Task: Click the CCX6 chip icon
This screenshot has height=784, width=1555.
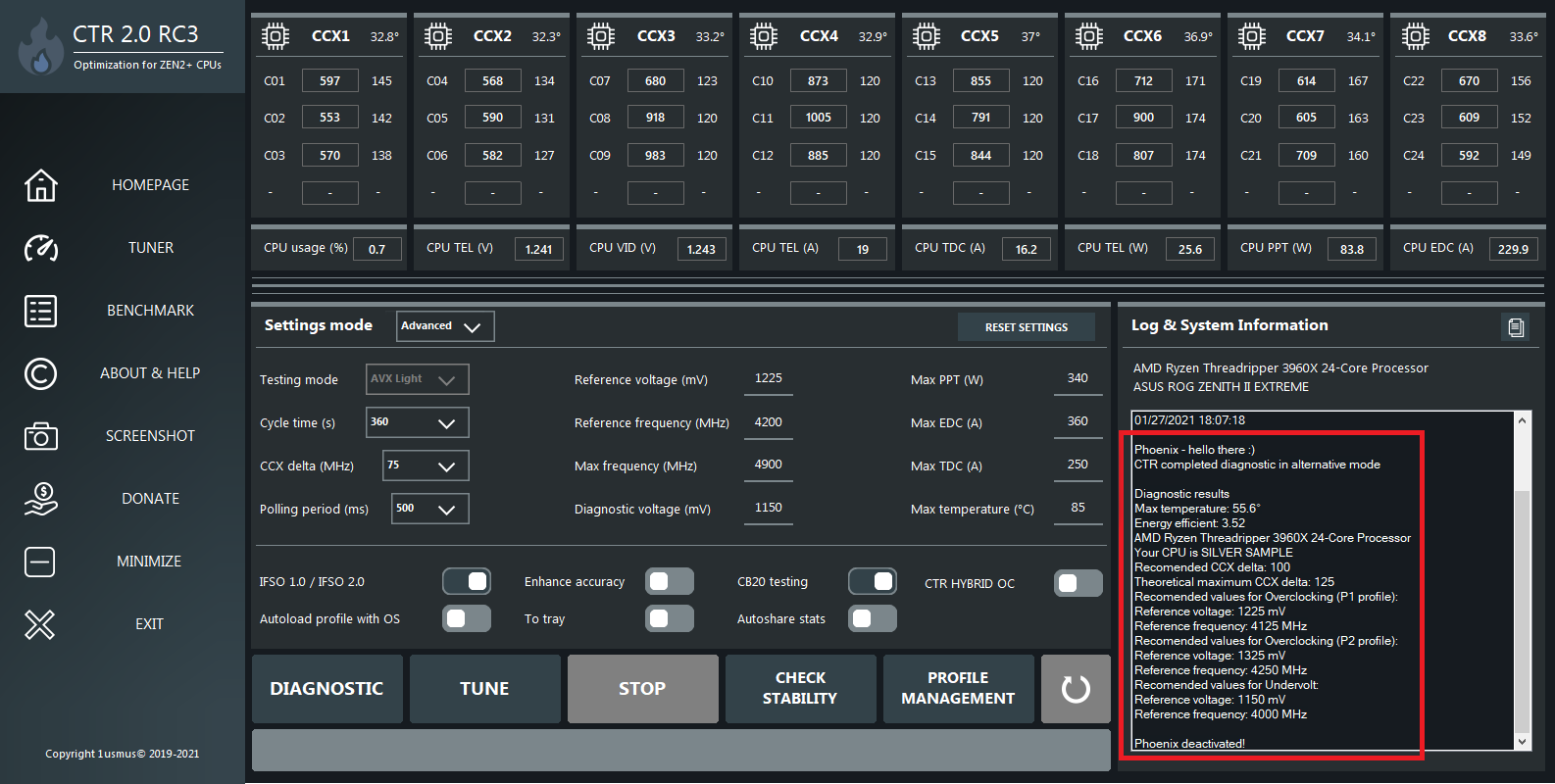Action: pyautogui.click(x=1089, y=36)
